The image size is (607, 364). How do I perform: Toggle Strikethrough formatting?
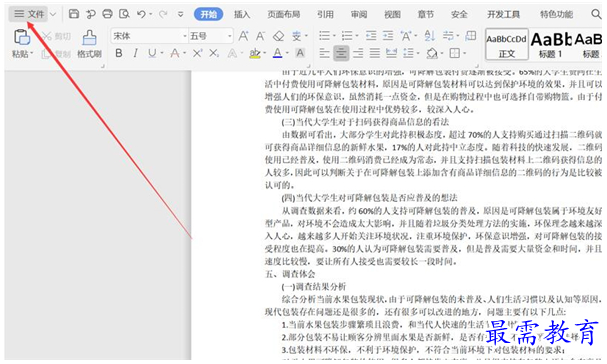[175, 53]
